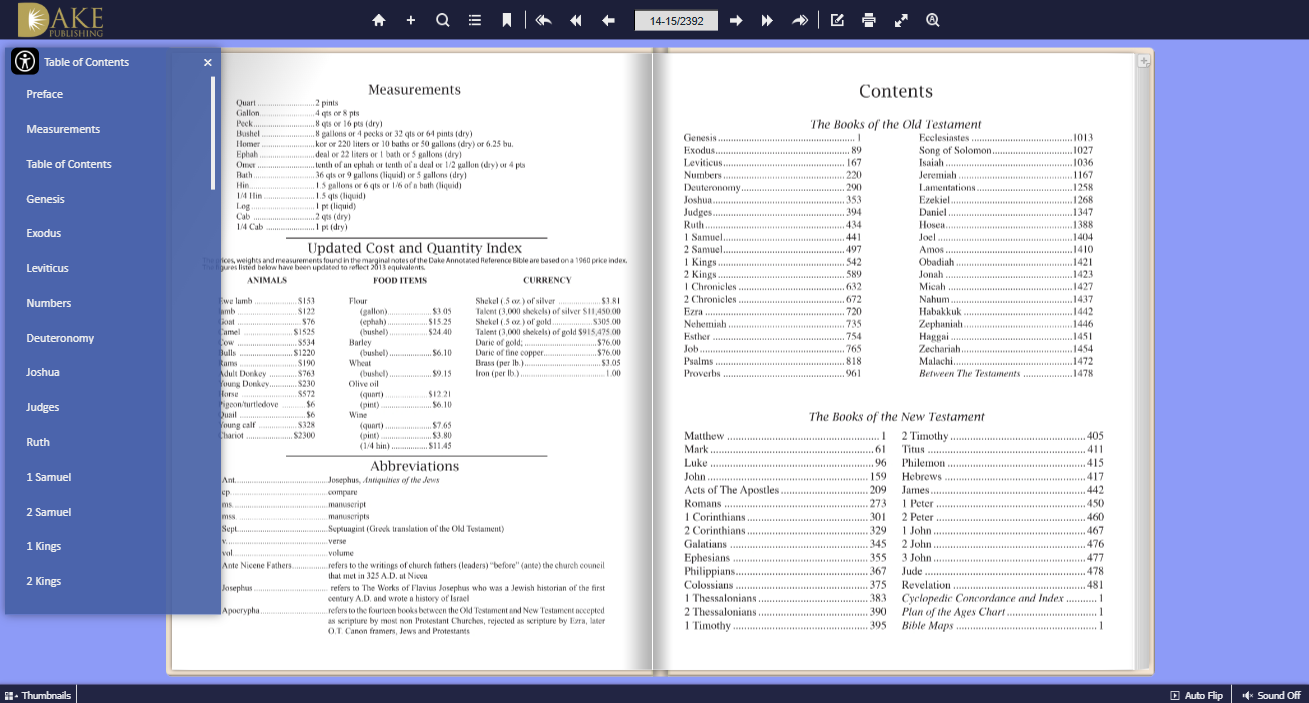Click Isaiah on the Contents page
The width and height of the screenshot is (1309, 703).
click(1006, 162)
